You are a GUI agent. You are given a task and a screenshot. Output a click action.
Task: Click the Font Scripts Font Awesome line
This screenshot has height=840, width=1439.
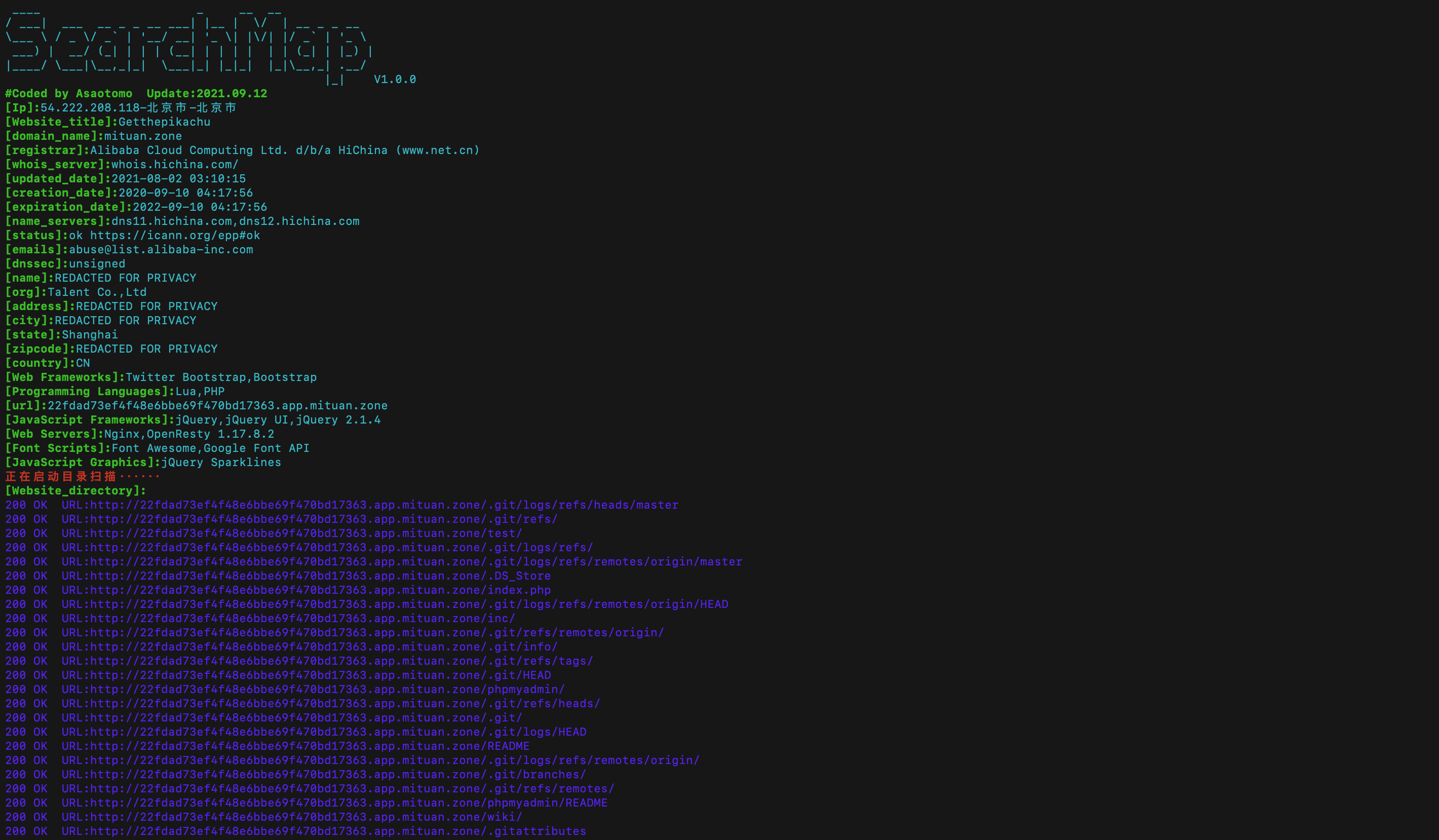[x=157, y=448]
